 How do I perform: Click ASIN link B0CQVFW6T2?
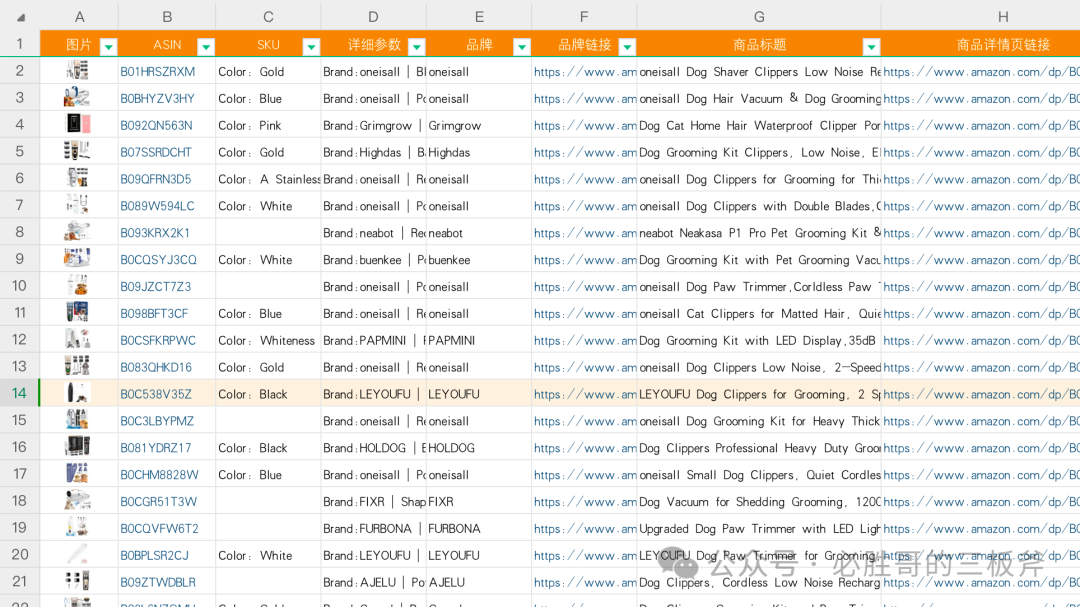coord(159,528)
